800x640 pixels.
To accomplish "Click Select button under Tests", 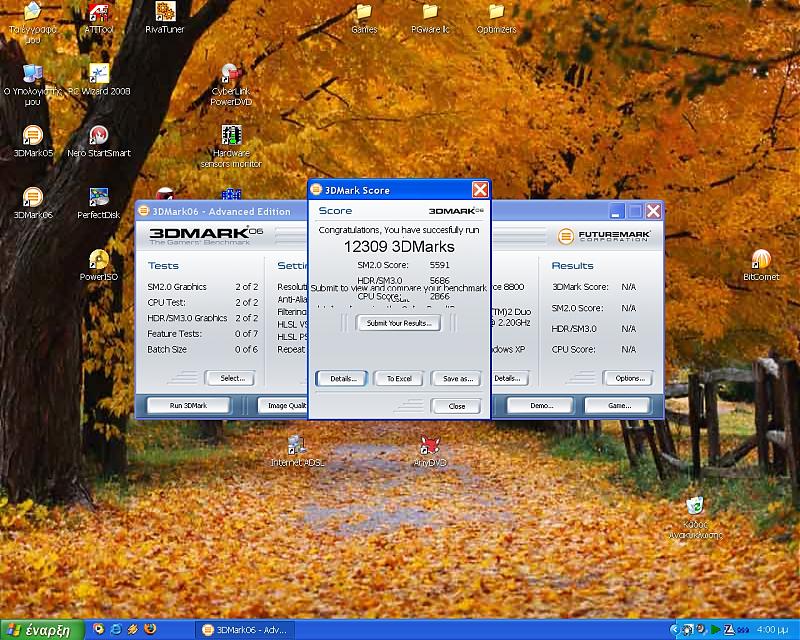I will pos(230,378).
